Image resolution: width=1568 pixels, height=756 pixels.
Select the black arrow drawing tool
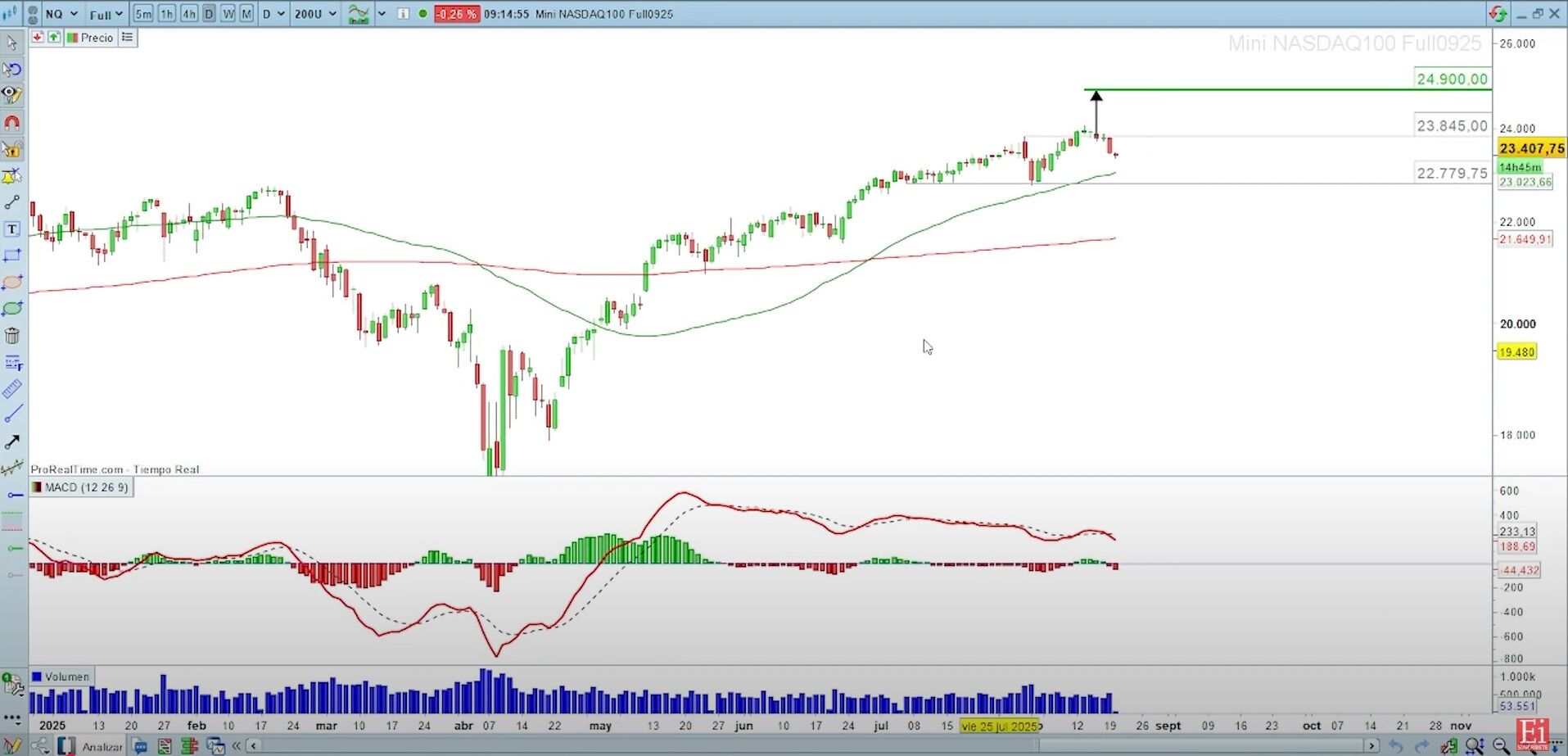(x=12, y=442)
